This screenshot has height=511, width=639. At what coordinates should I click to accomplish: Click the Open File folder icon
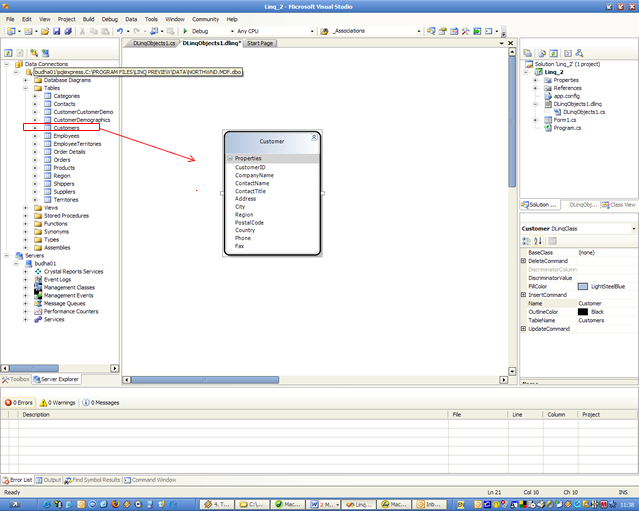(x=45, y=31)
